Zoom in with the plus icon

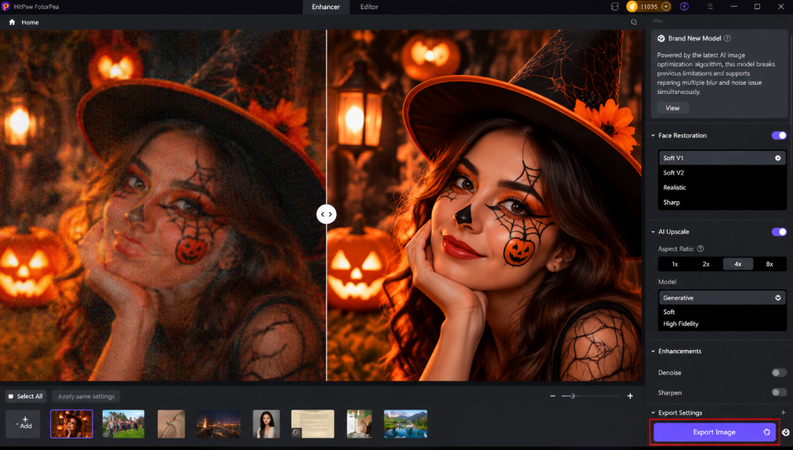coord(630,396)
